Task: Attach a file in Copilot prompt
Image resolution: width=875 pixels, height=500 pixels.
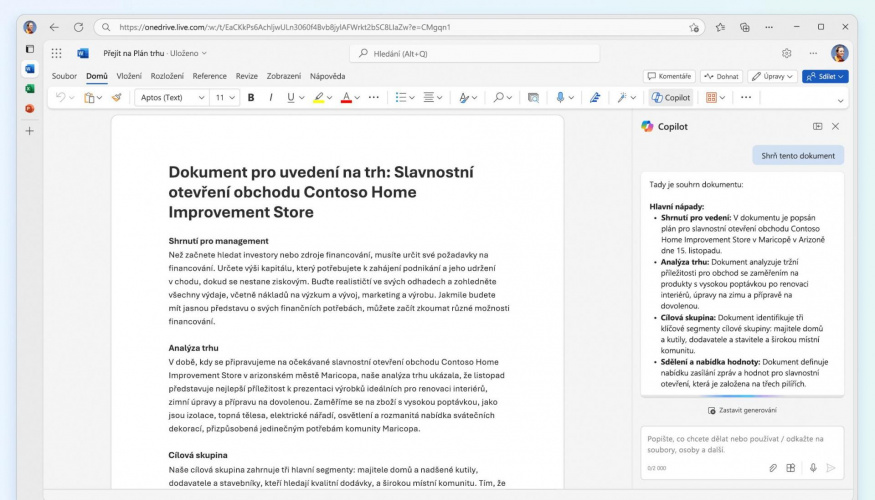Action: (773, 468)
